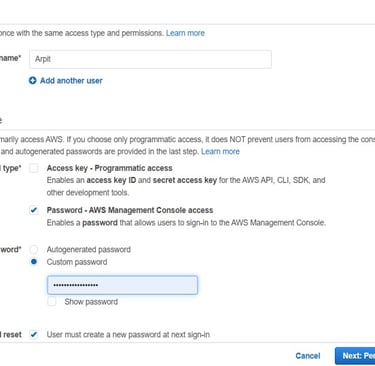Click the 'Autogenerated password' label text

(89, 249)
